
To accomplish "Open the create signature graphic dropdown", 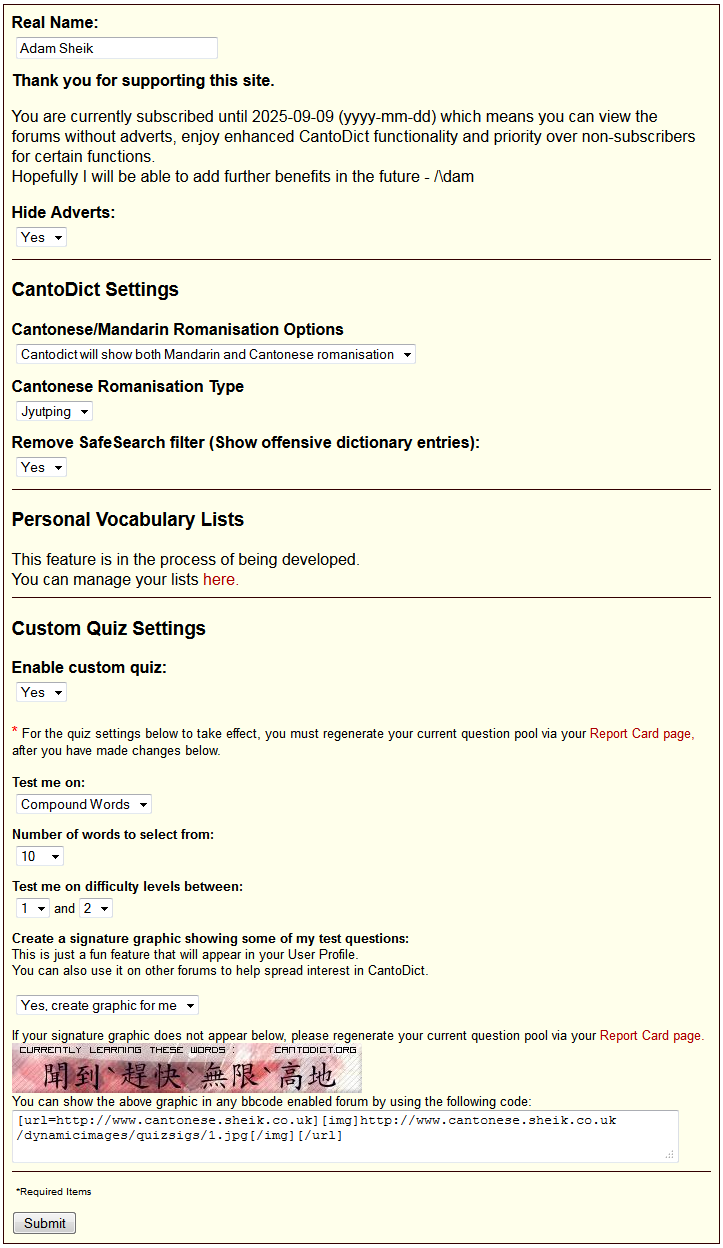I will pos(107,1005).
